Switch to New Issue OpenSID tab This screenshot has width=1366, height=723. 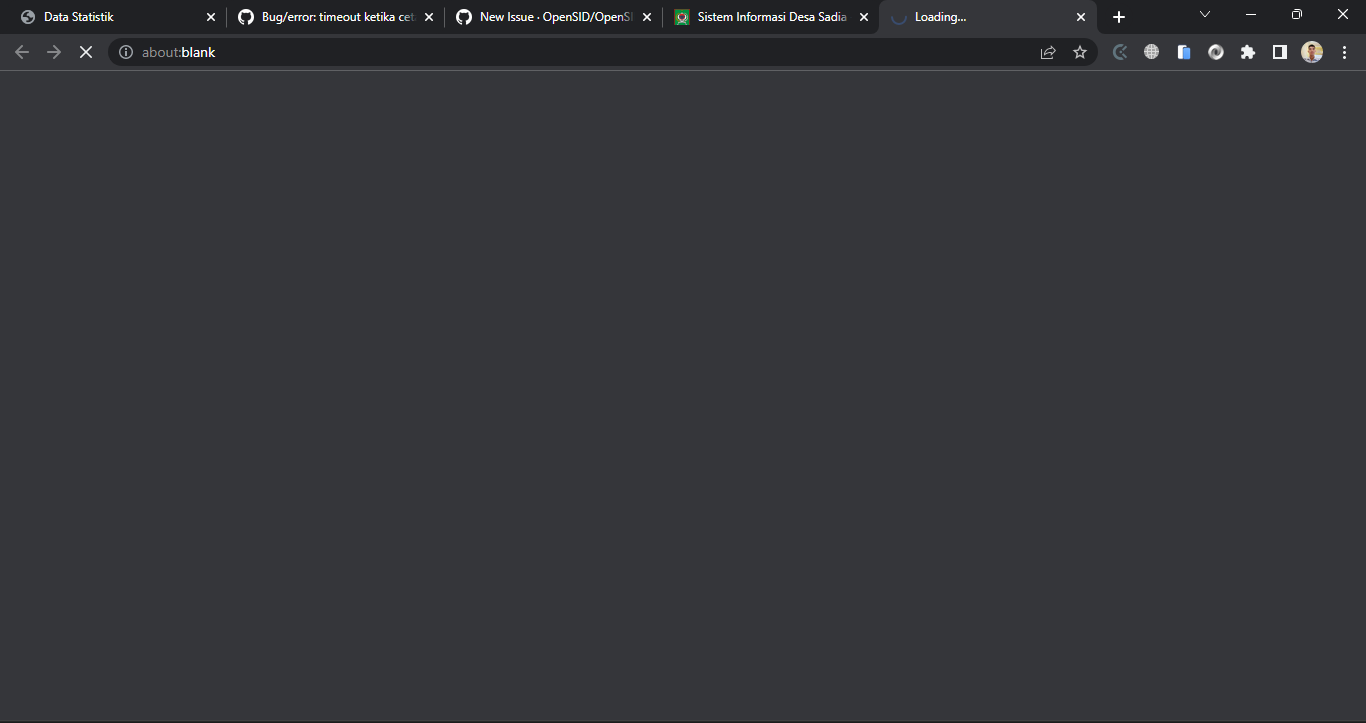pyautogui.click(x=553, y=17)
